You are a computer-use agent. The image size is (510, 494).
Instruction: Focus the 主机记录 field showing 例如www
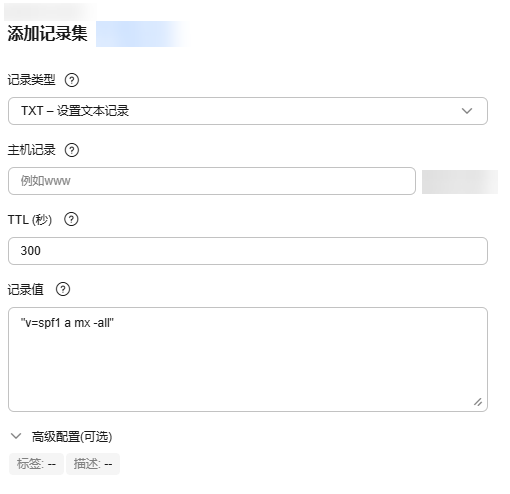pos(212,181)
